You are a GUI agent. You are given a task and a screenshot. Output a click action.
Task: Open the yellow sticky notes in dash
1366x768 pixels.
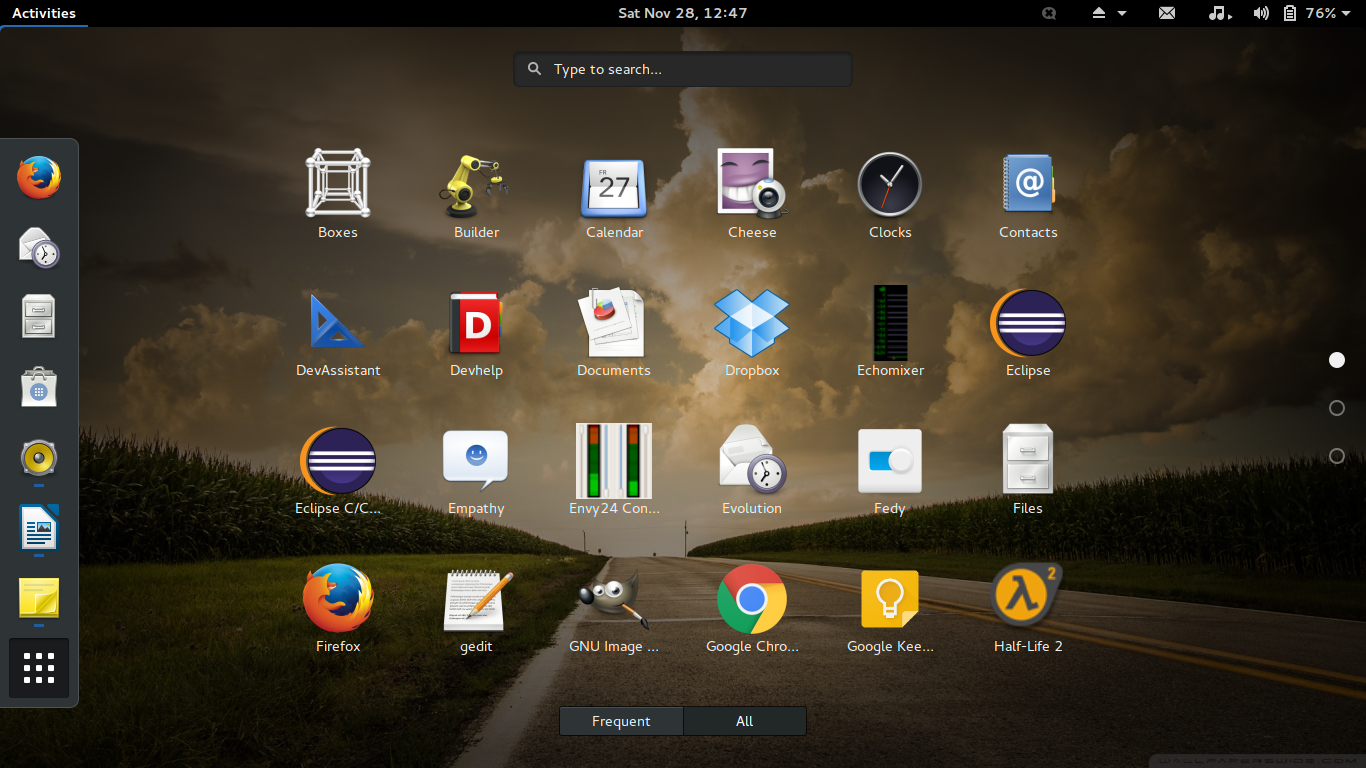pos(39,597)
